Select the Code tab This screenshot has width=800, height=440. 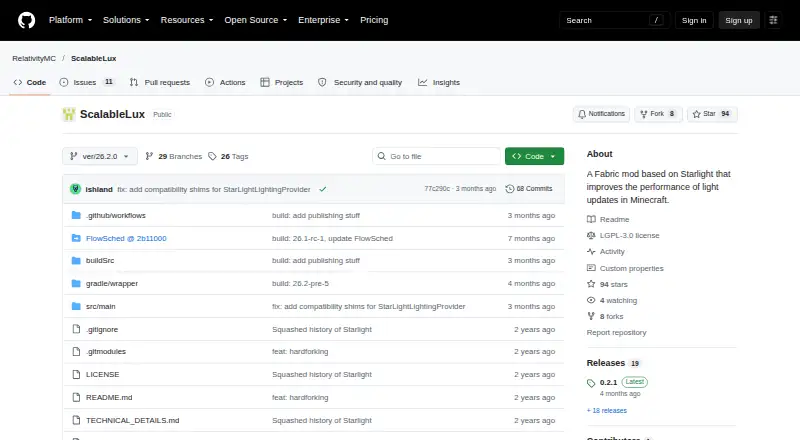click(x=30, y=82)
